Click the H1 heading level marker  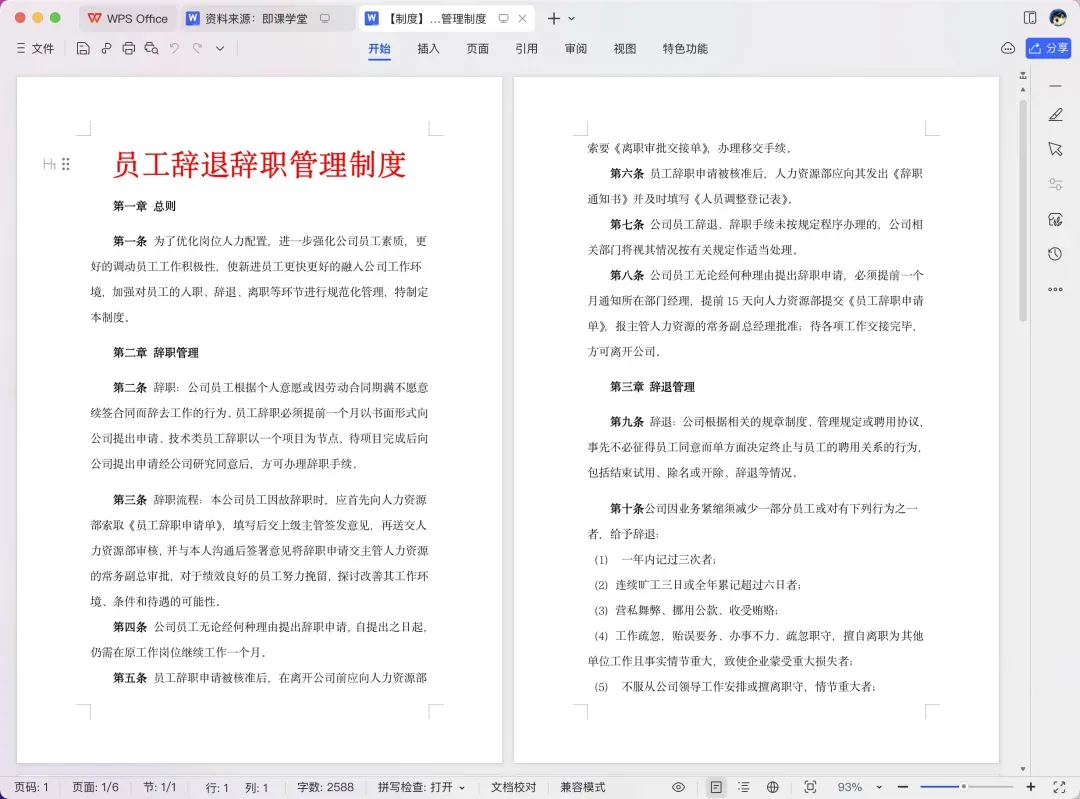click(49, 164)
